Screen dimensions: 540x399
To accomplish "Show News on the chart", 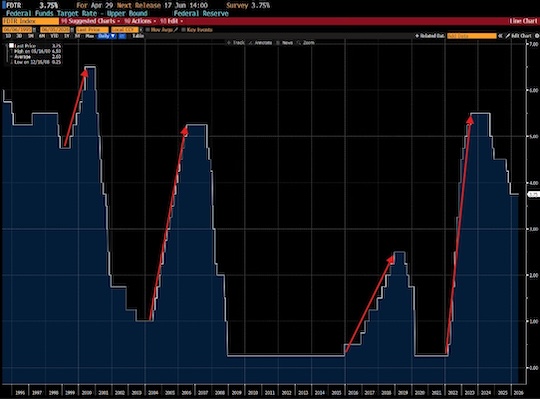I will (x=284, y=43).
